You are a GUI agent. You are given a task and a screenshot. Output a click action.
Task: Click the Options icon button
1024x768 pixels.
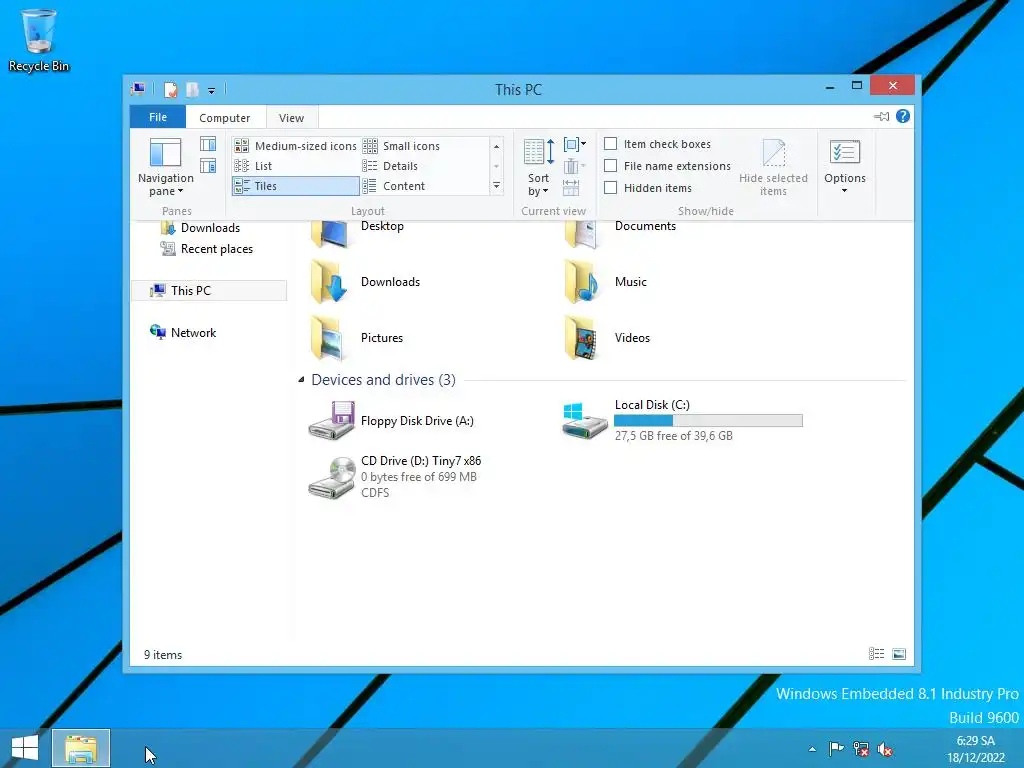(x=844, y=153)
